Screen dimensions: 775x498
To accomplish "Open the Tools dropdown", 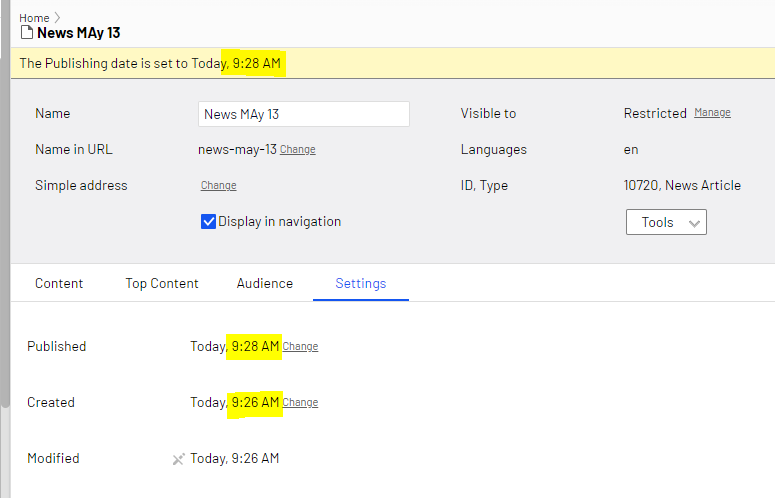I will click(666, 222).
